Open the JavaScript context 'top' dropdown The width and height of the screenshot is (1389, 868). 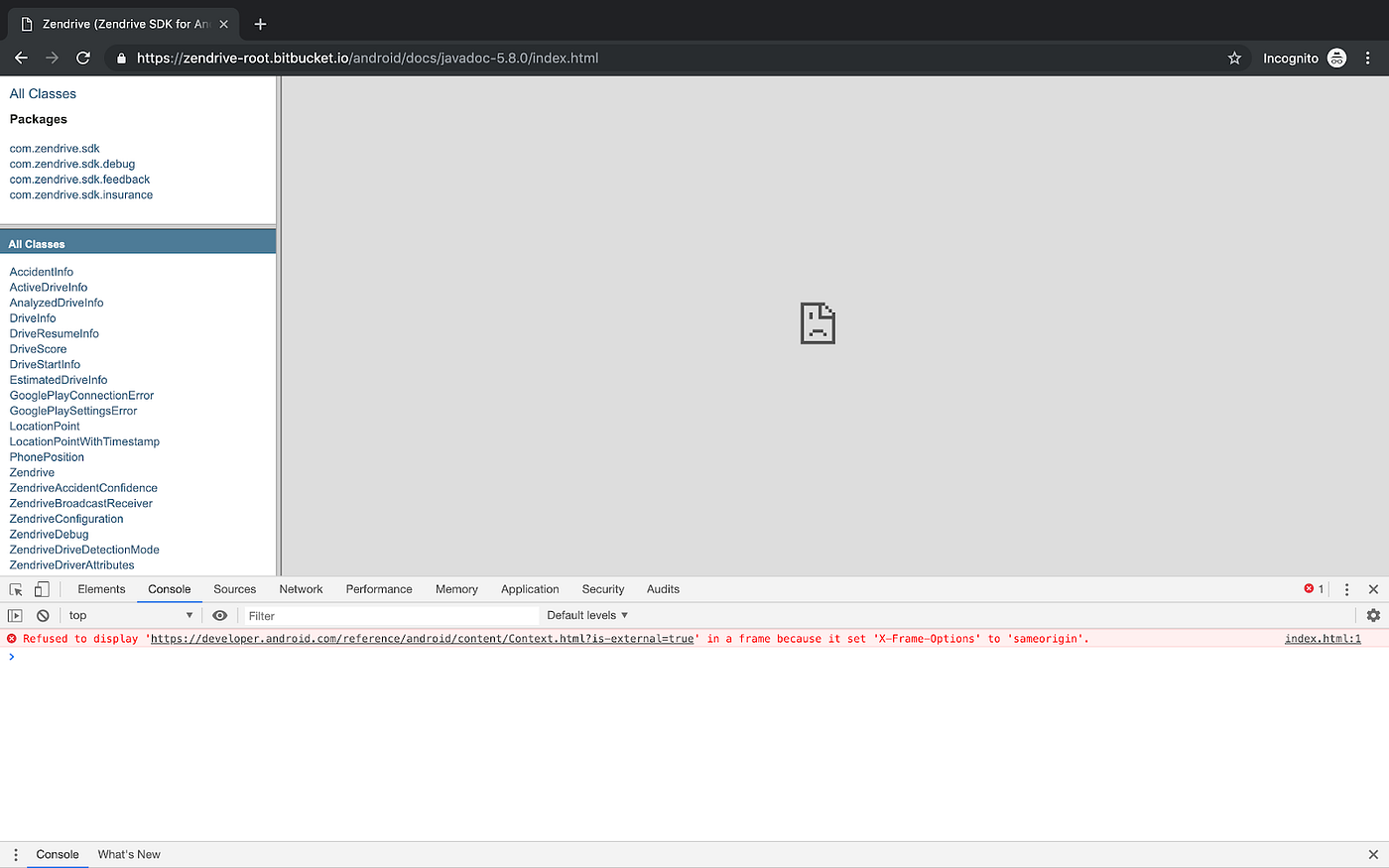click(x=131, y=615)
